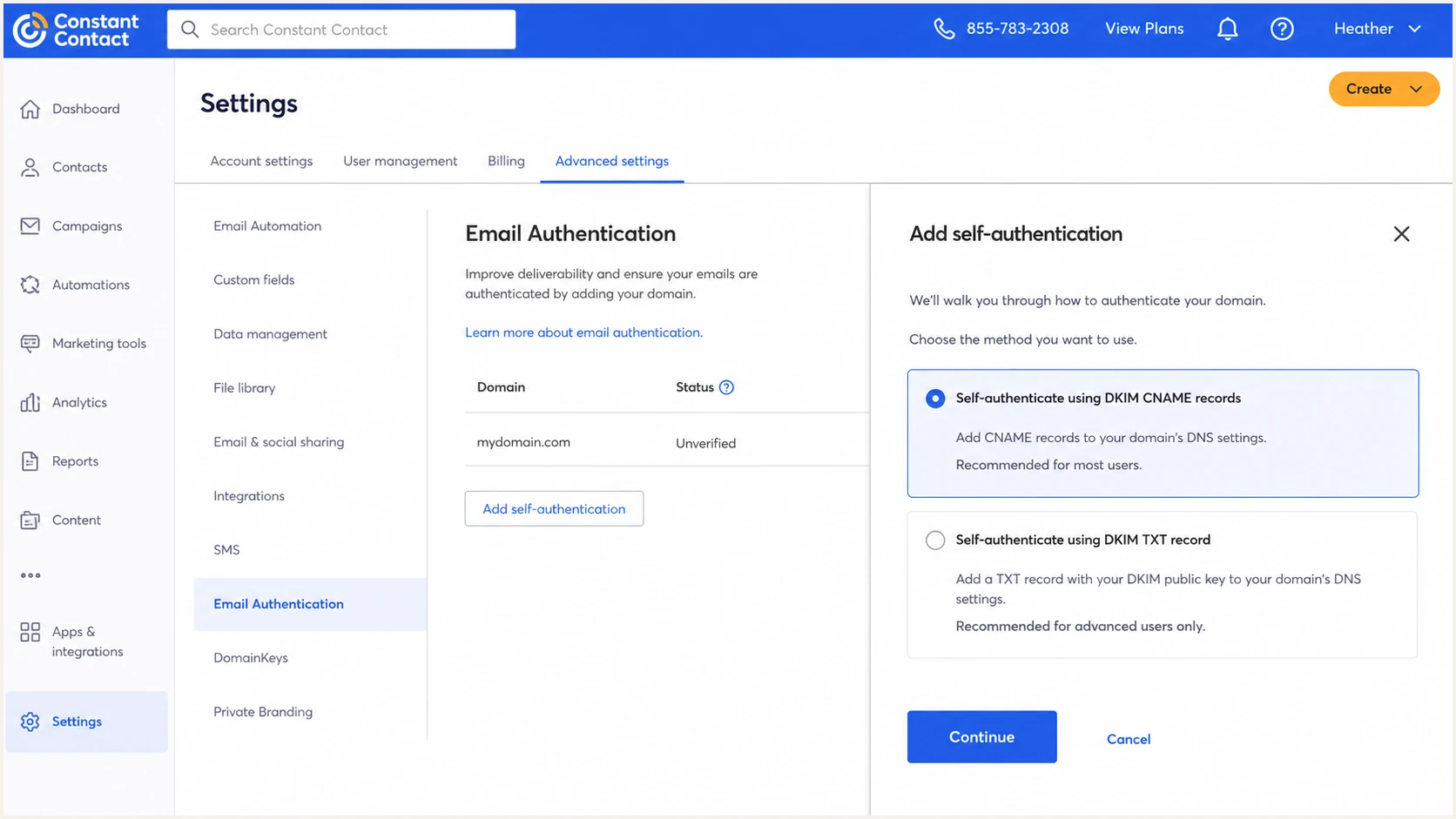
Task: Click the Status help info icon
Action: click(726, 387)
